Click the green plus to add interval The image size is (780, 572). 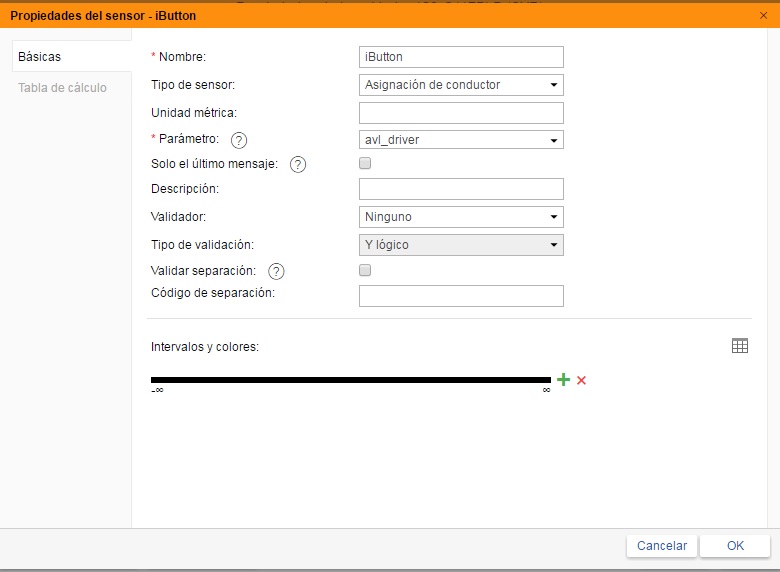tap(563, 380)
